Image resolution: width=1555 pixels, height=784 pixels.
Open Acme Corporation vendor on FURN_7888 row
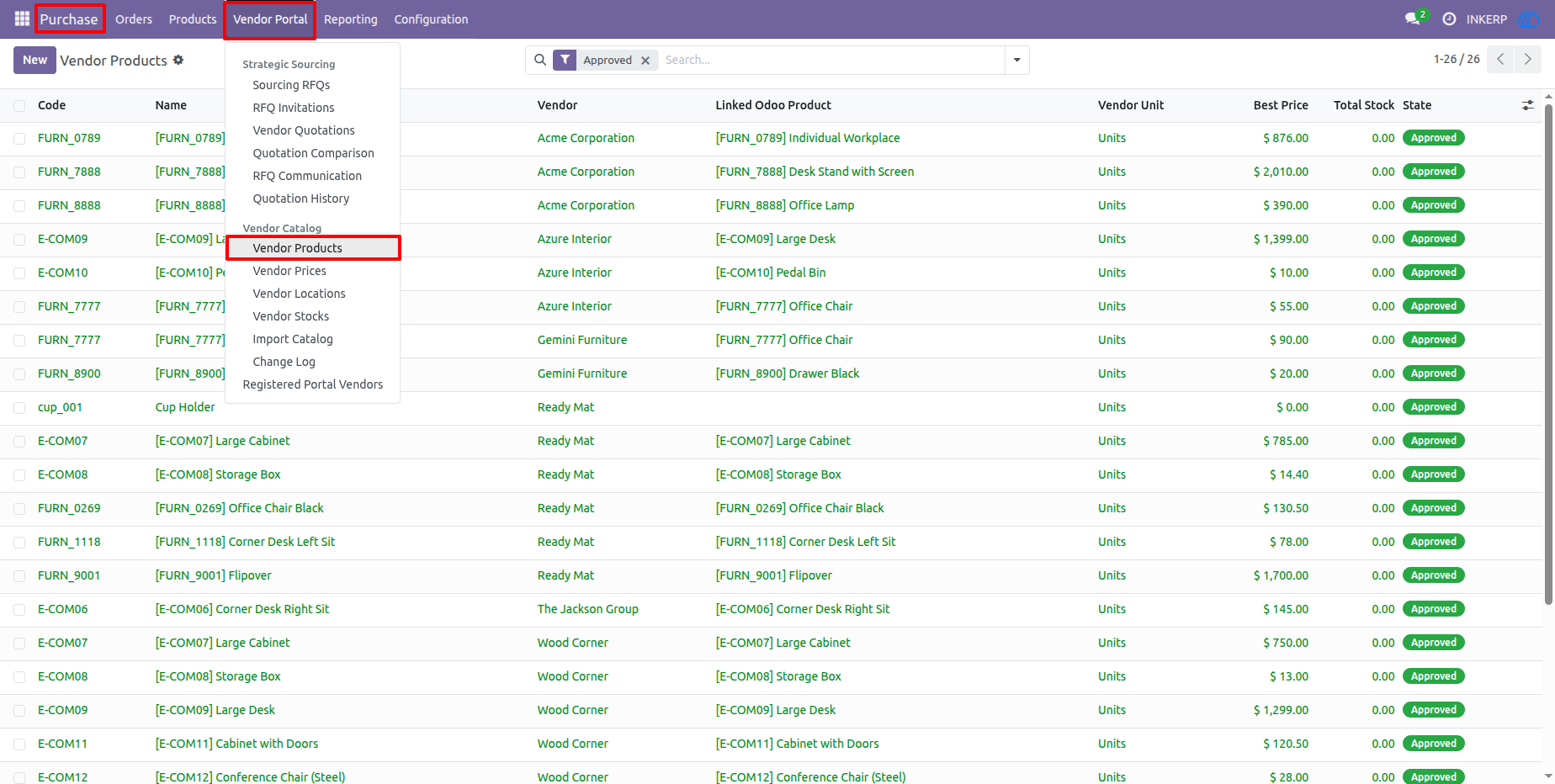coord(586,172)
